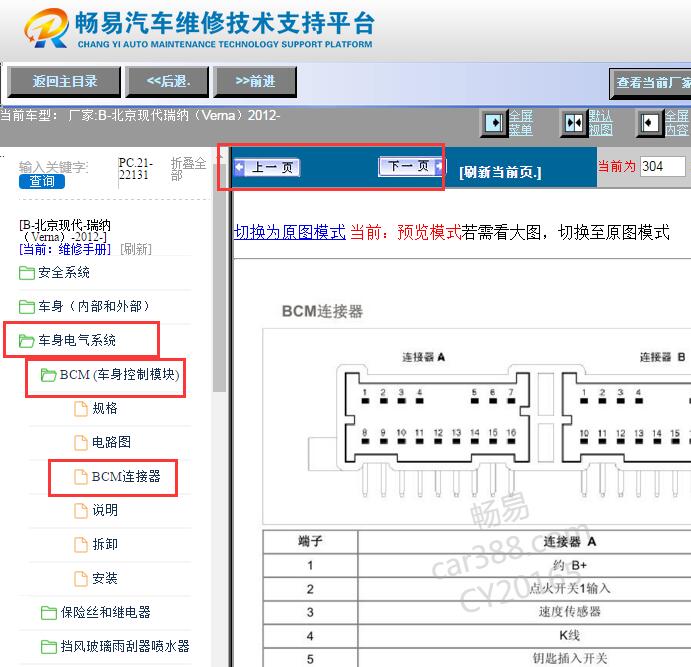
Task: Click the 拆卸 document icon
Action: pyautogui.click(x=81, y=545)
